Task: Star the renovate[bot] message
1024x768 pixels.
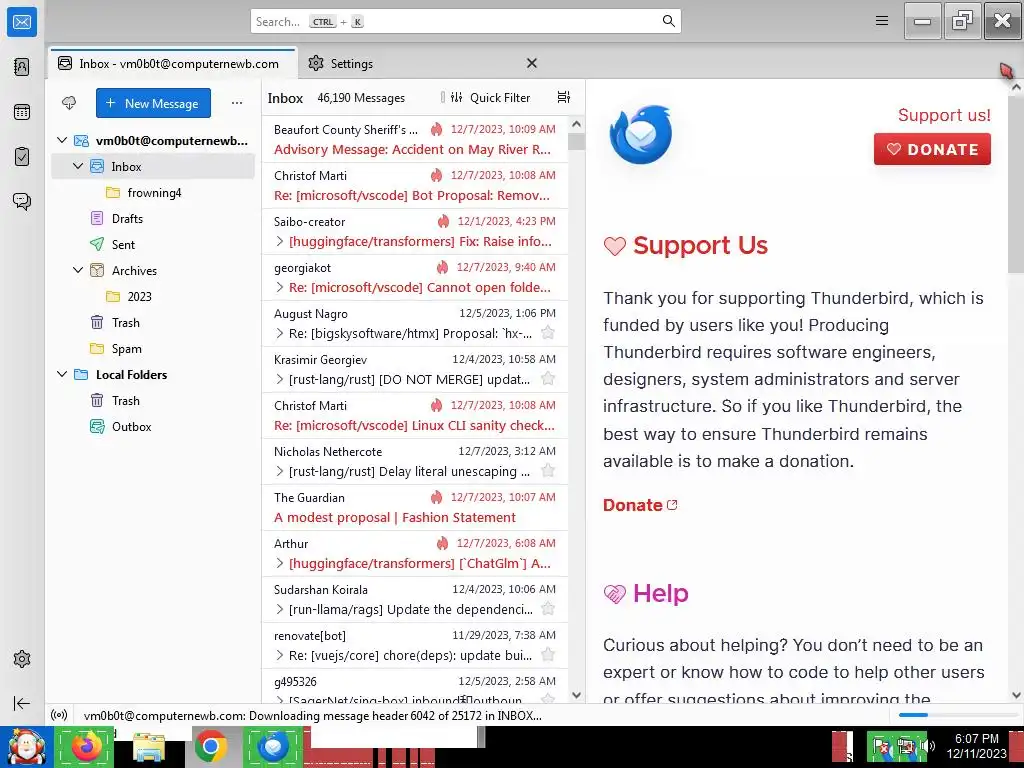Action: [x=548, y=655]
